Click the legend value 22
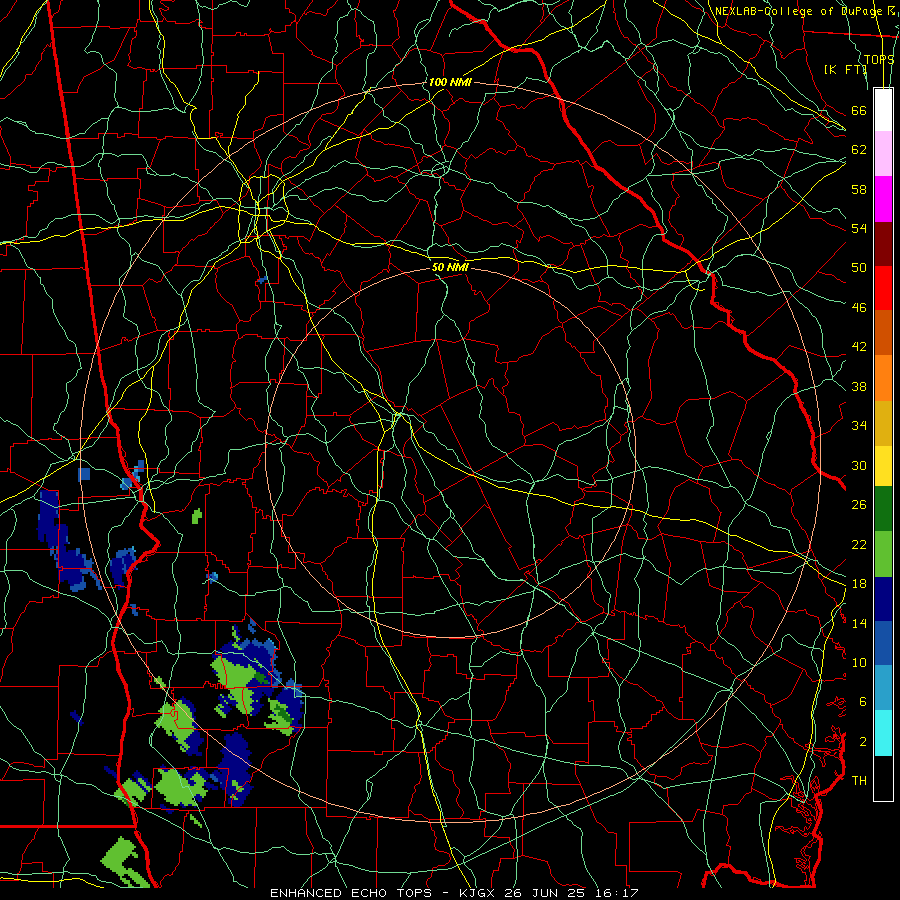Viewport: 900px width, 900px height. pyautogui.click(x=859, y=544)
